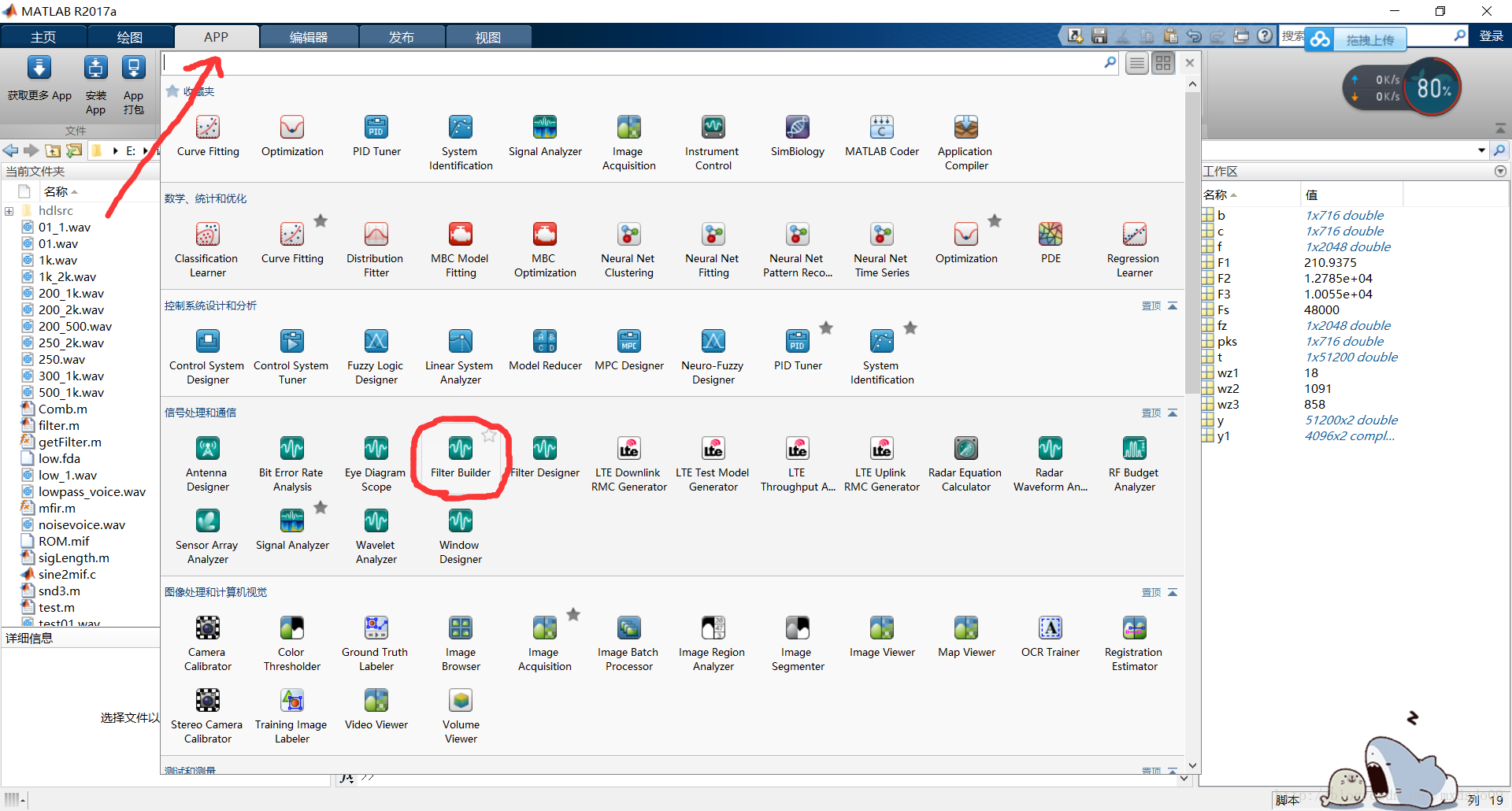Viewport: 1512px width, 811px height.
Task: Click the app gallery search field
Action: pyautogui.click(x=632, y=63)
